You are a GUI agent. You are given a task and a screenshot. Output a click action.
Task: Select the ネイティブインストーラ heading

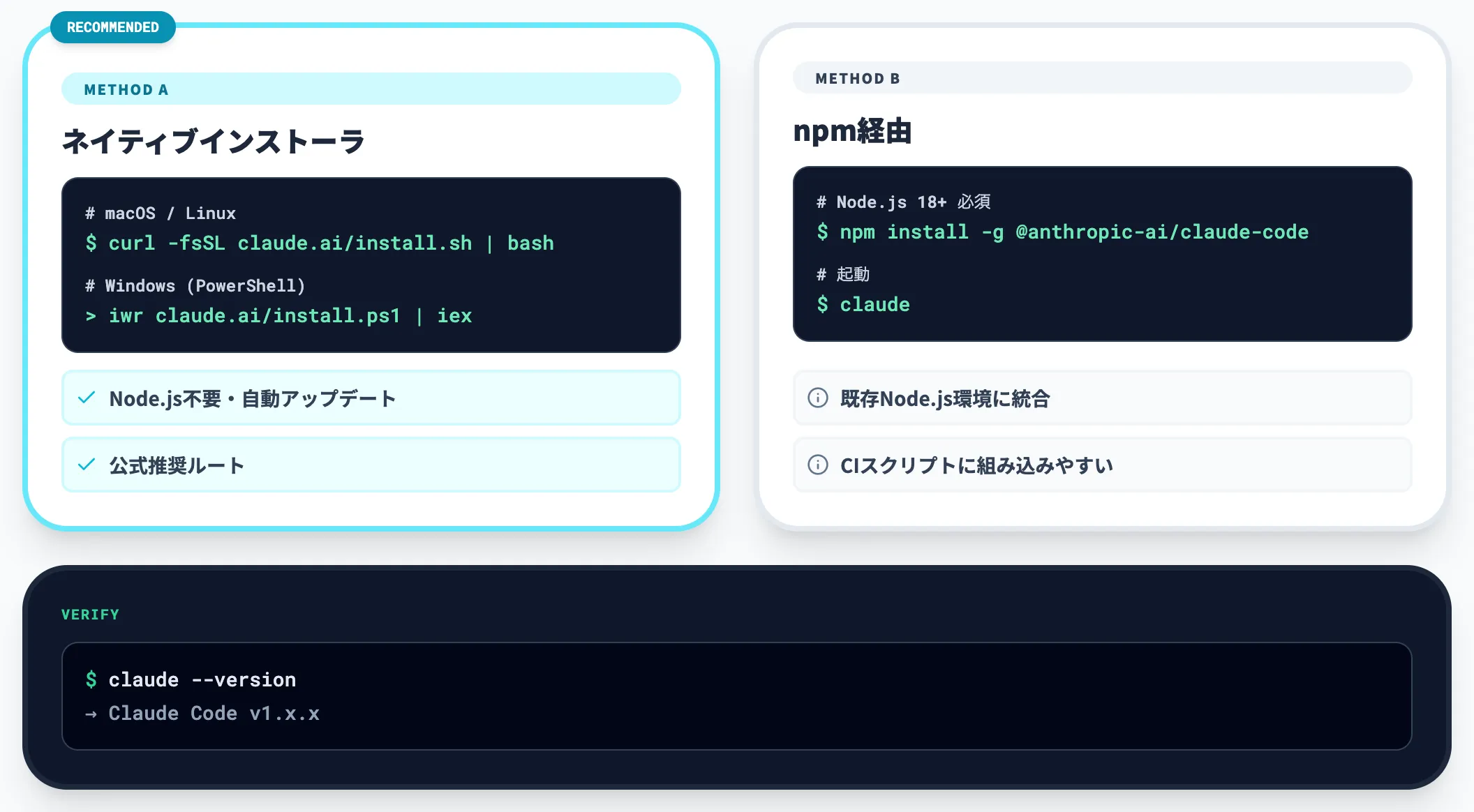[214, 142]
